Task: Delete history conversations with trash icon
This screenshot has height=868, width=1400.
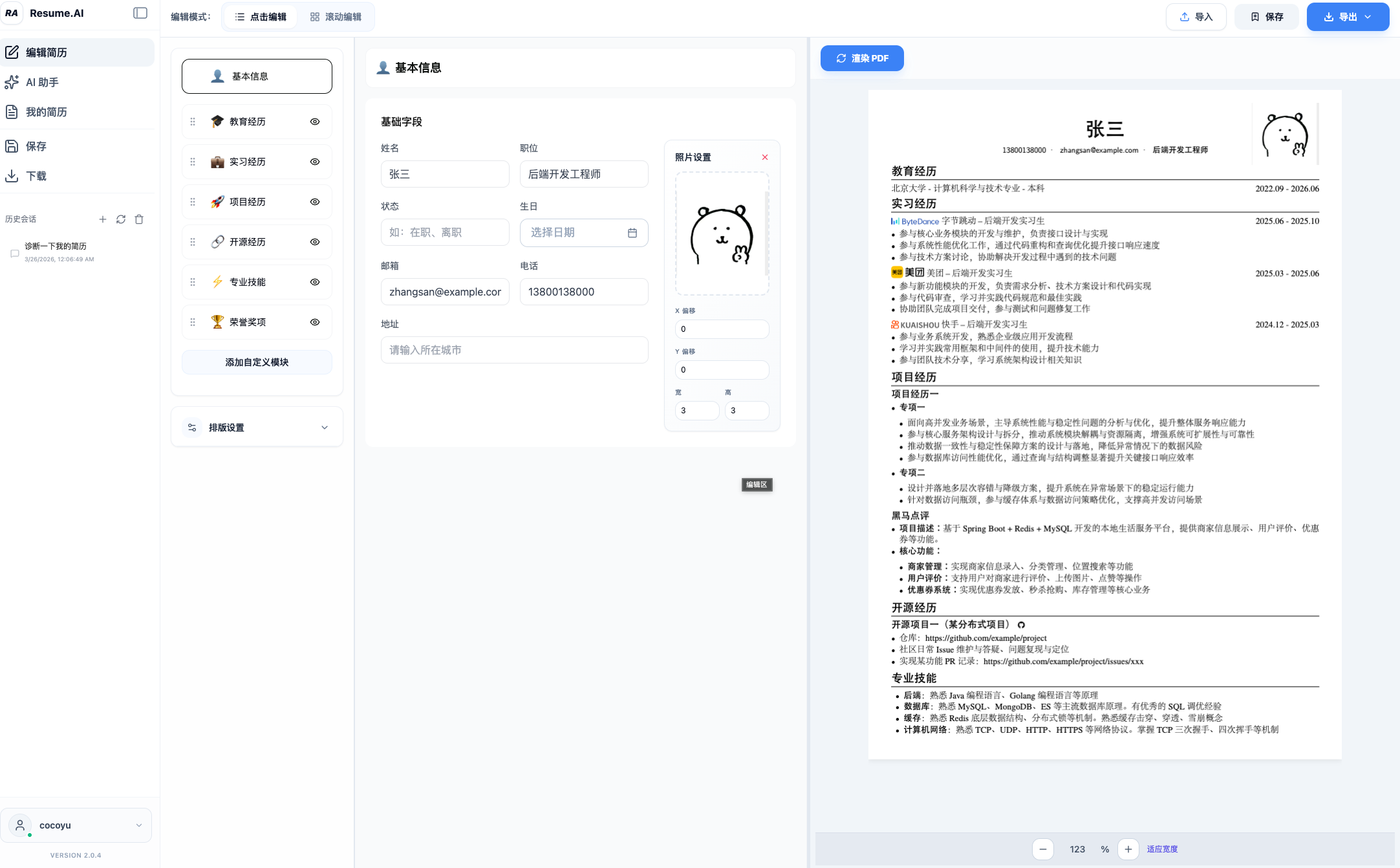Action: pos(139,219)
